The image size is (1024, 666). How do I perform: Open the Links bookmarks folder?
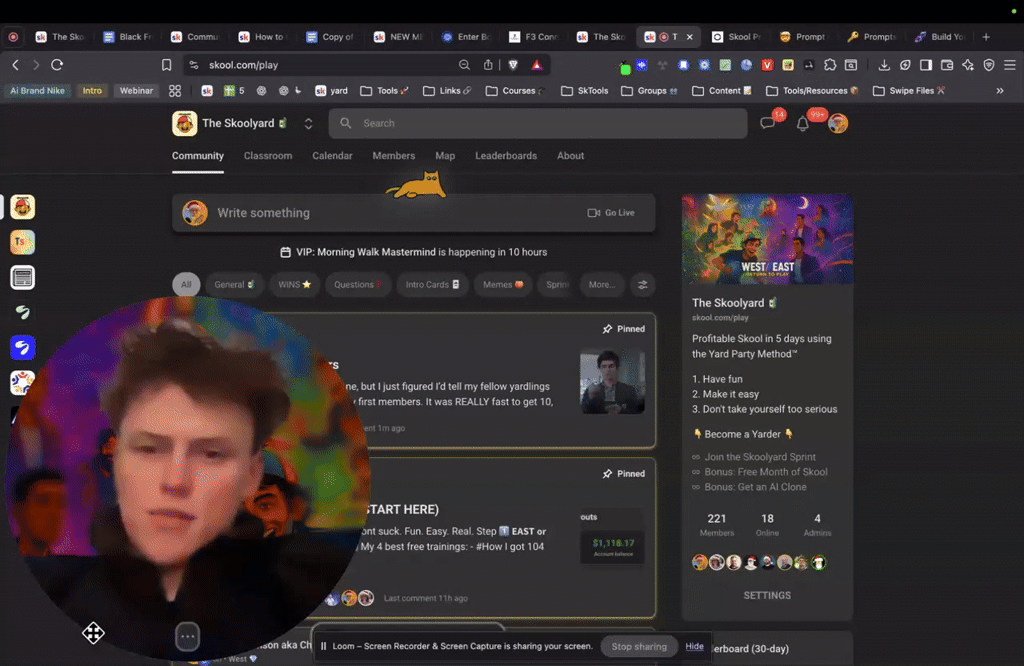tap(447, 91)
